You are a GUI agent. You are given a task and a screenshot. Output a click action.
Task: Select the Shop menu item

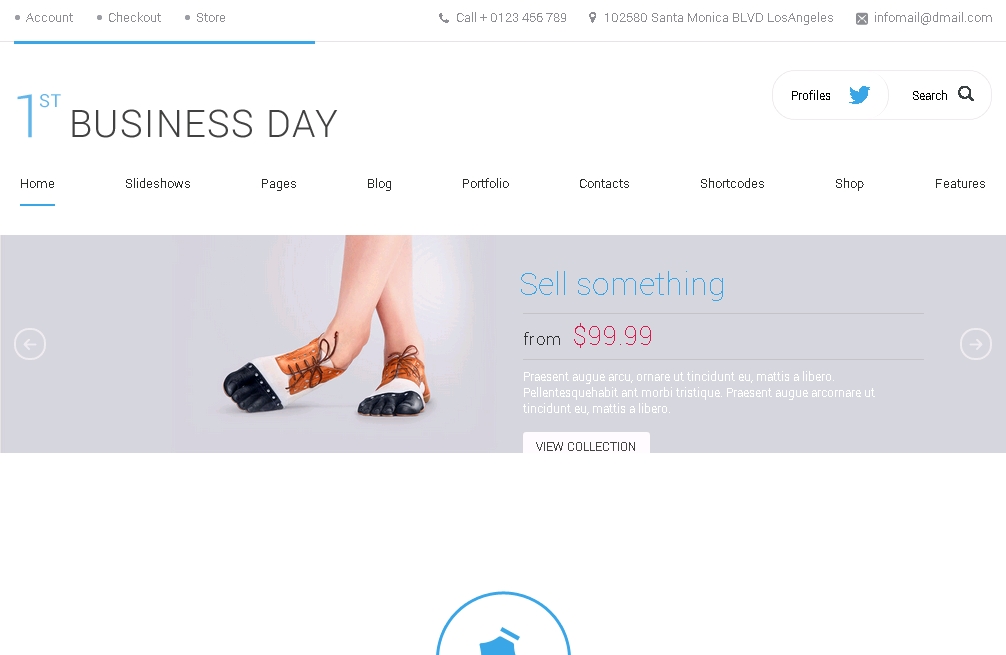[849, 184]
